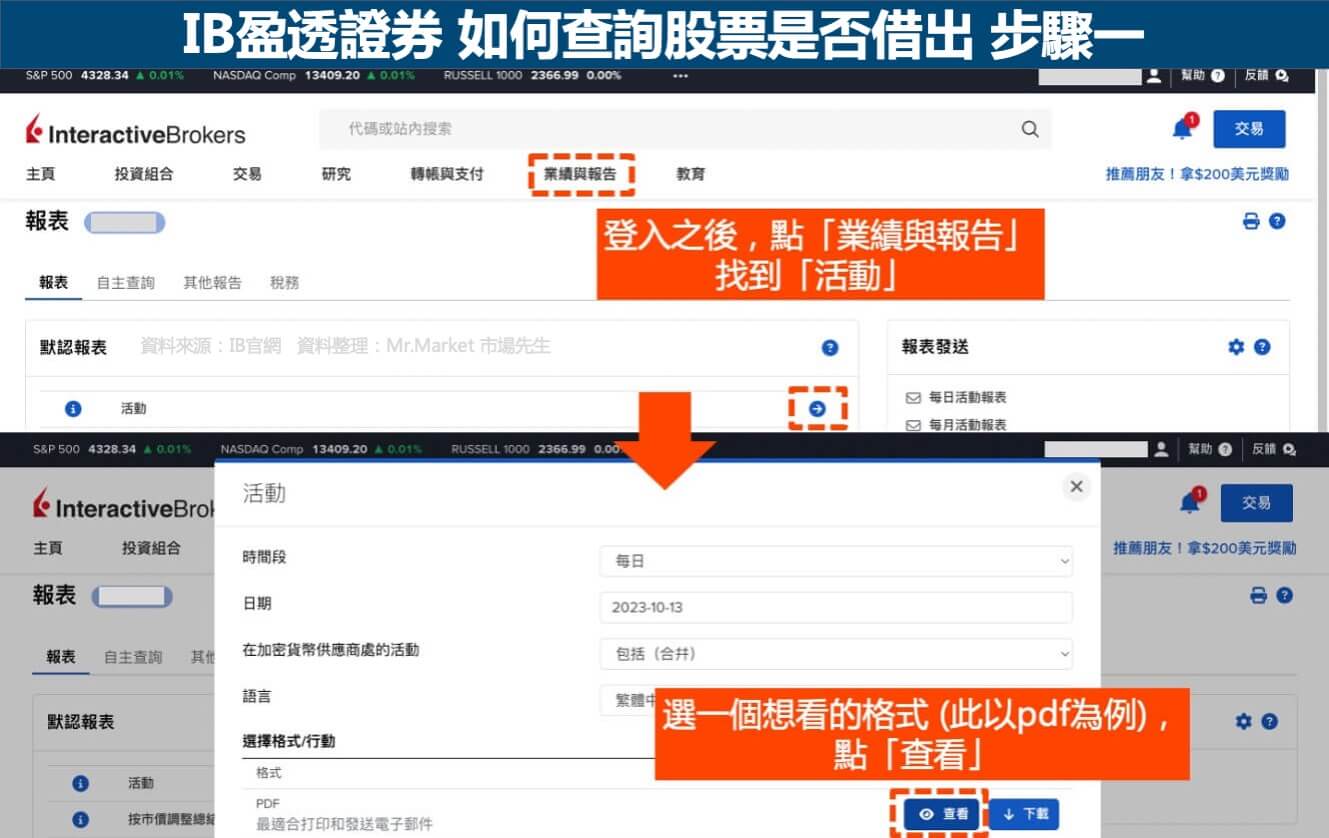Click the help icon beside the dimmed print icon
1329x838 pixels.
(x=1285, y=595)
